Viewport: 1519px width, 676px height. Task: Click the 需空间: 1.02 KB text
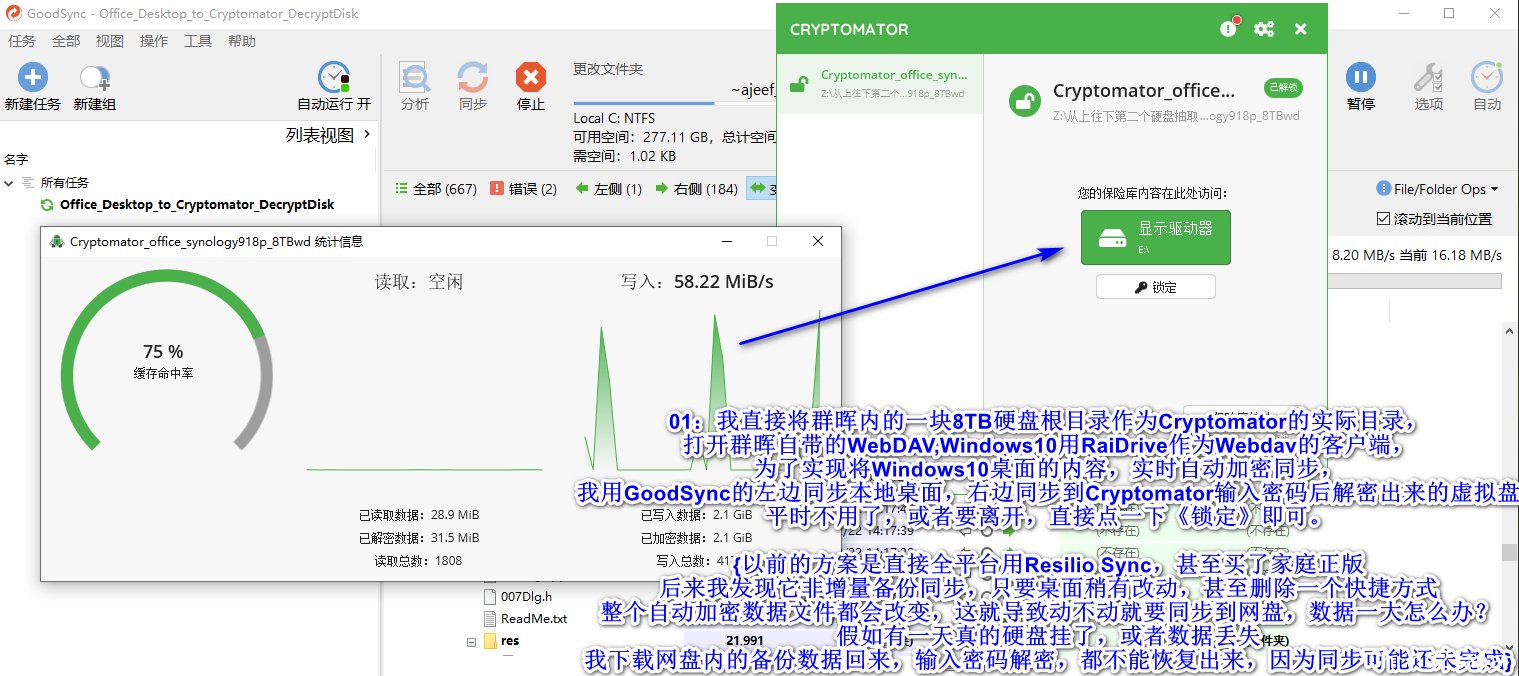[x=625, y=156]
